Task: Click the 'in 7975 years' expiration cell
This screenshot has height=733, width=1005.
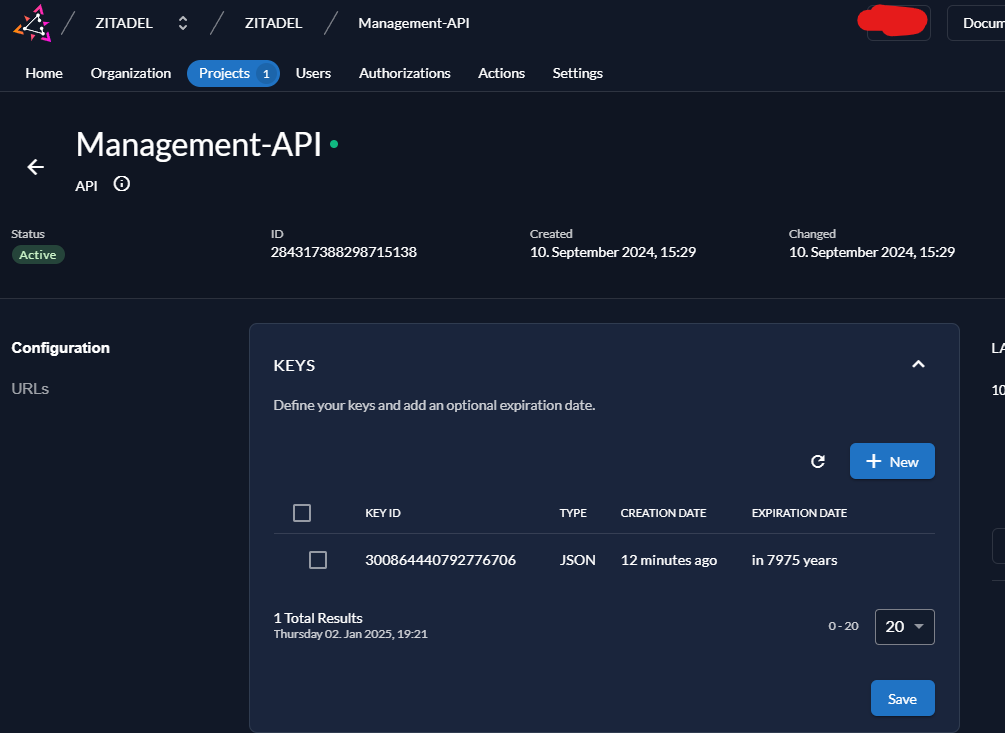Action: (x=794, y=560)
